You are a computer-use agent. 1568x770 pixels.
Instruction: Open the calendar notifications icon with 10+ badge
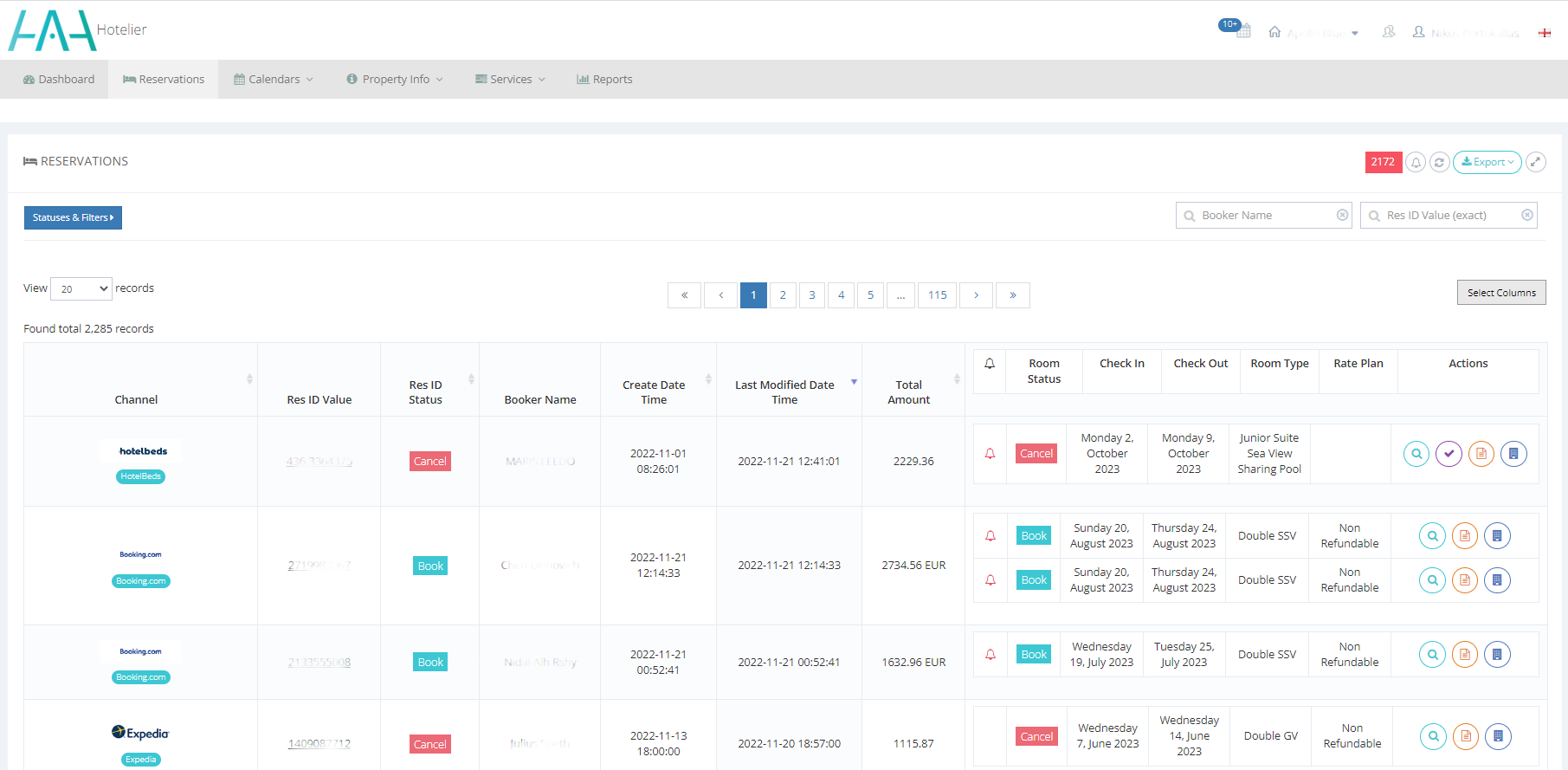click(x=1242, y=31)
